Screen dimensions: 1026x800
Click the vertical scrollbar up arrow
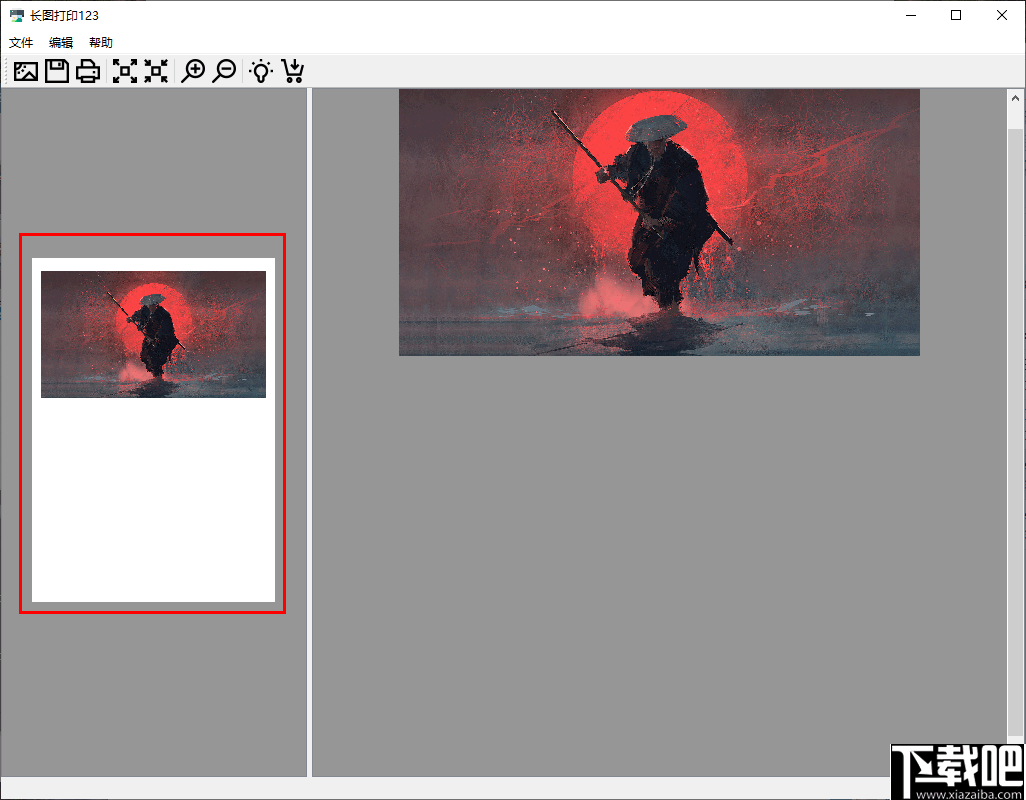click(1016, 98)
